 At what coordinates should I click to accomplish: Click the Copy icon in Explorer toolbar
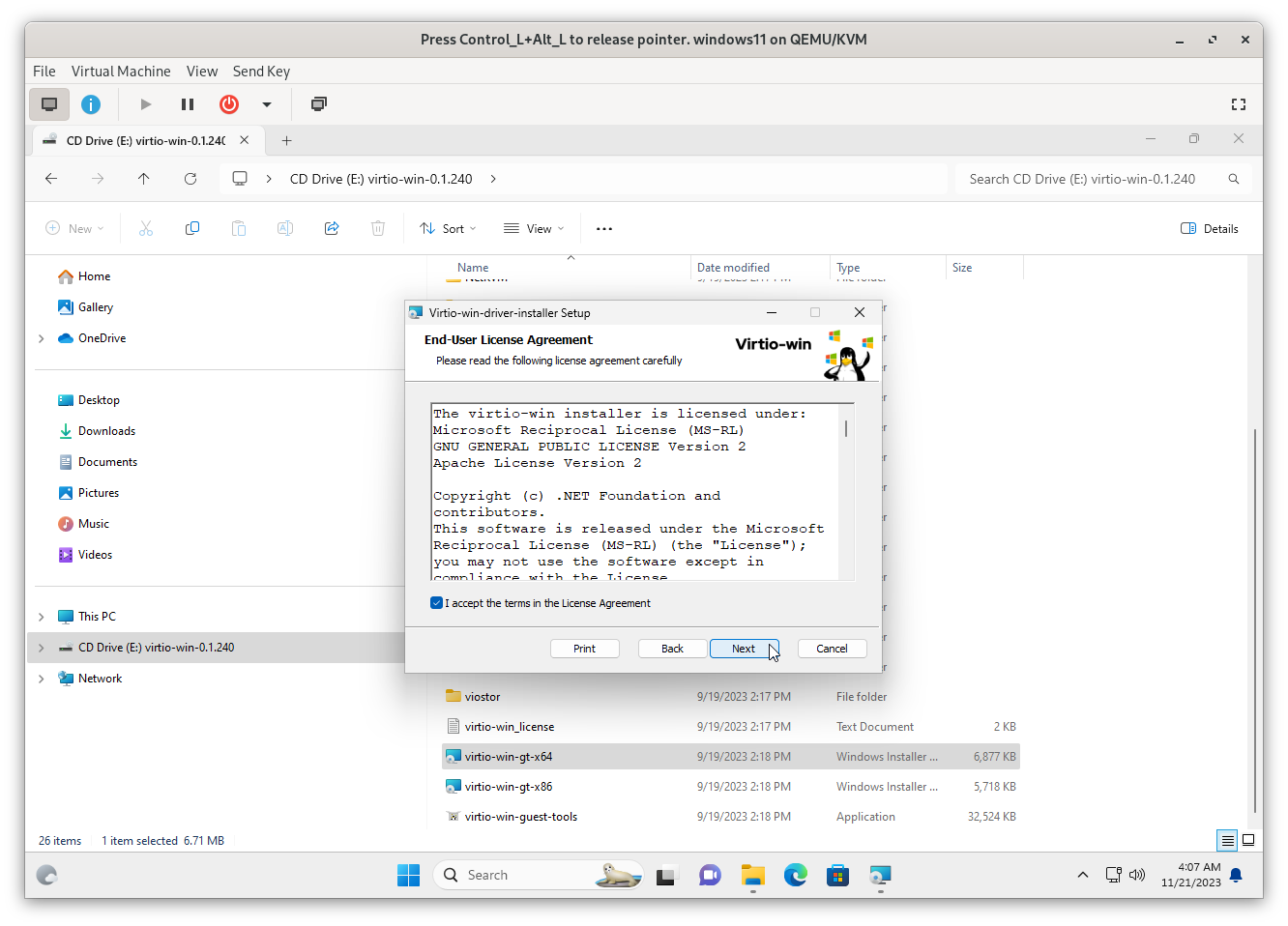pos(192,229)
